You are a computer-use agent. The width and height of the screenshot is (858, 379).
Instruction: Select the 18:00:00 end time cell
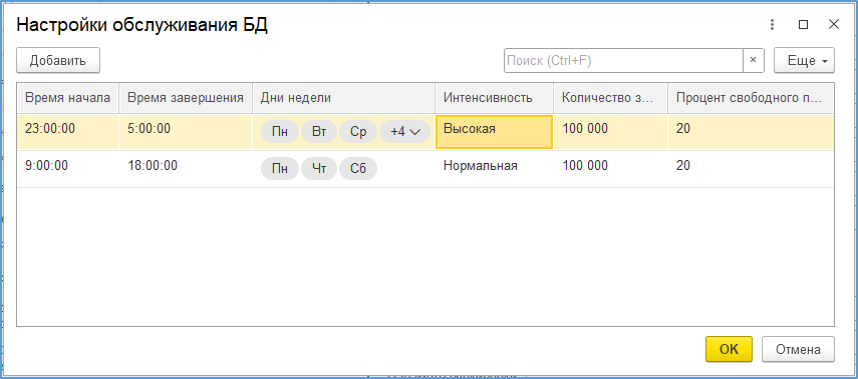pyautogui.click(x=185, y=169)
